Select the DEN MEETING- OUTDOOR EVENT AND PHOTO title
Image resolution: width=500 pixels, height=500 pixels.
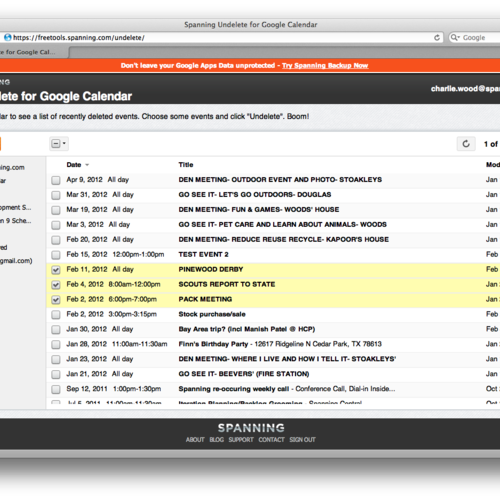click(280, 180)
